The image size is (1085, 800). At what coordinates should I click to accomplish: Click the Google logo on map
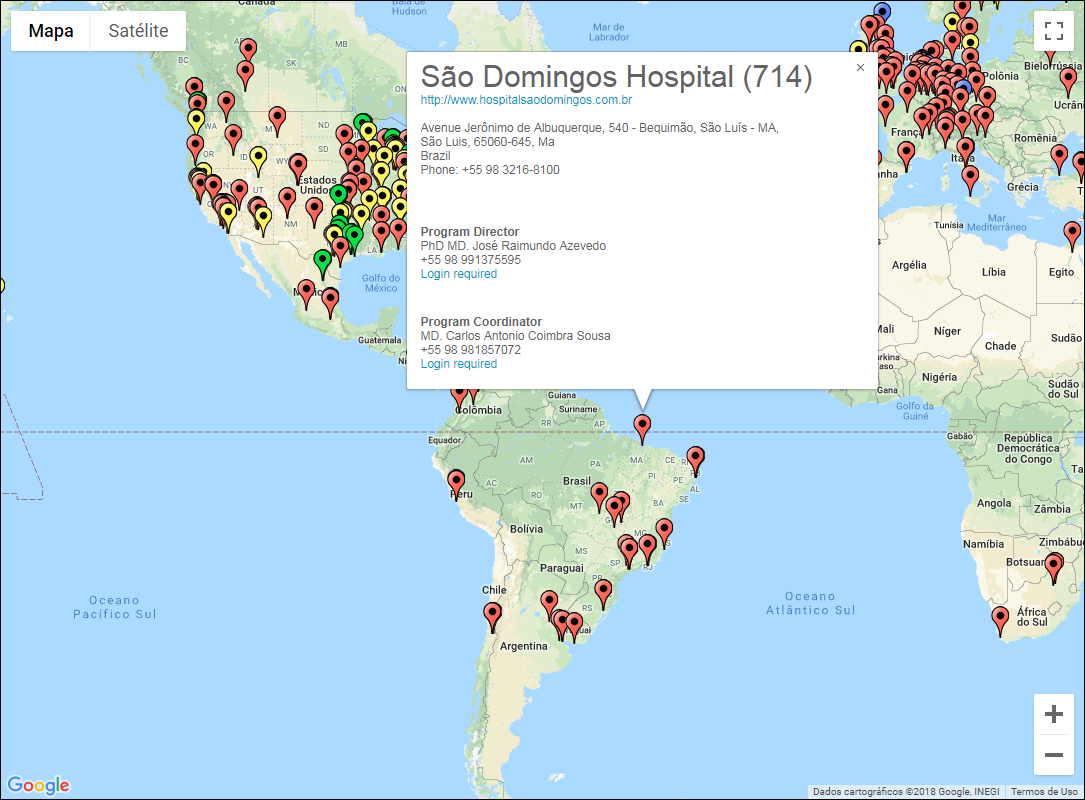pyautogui.click(x=38, y=785)
